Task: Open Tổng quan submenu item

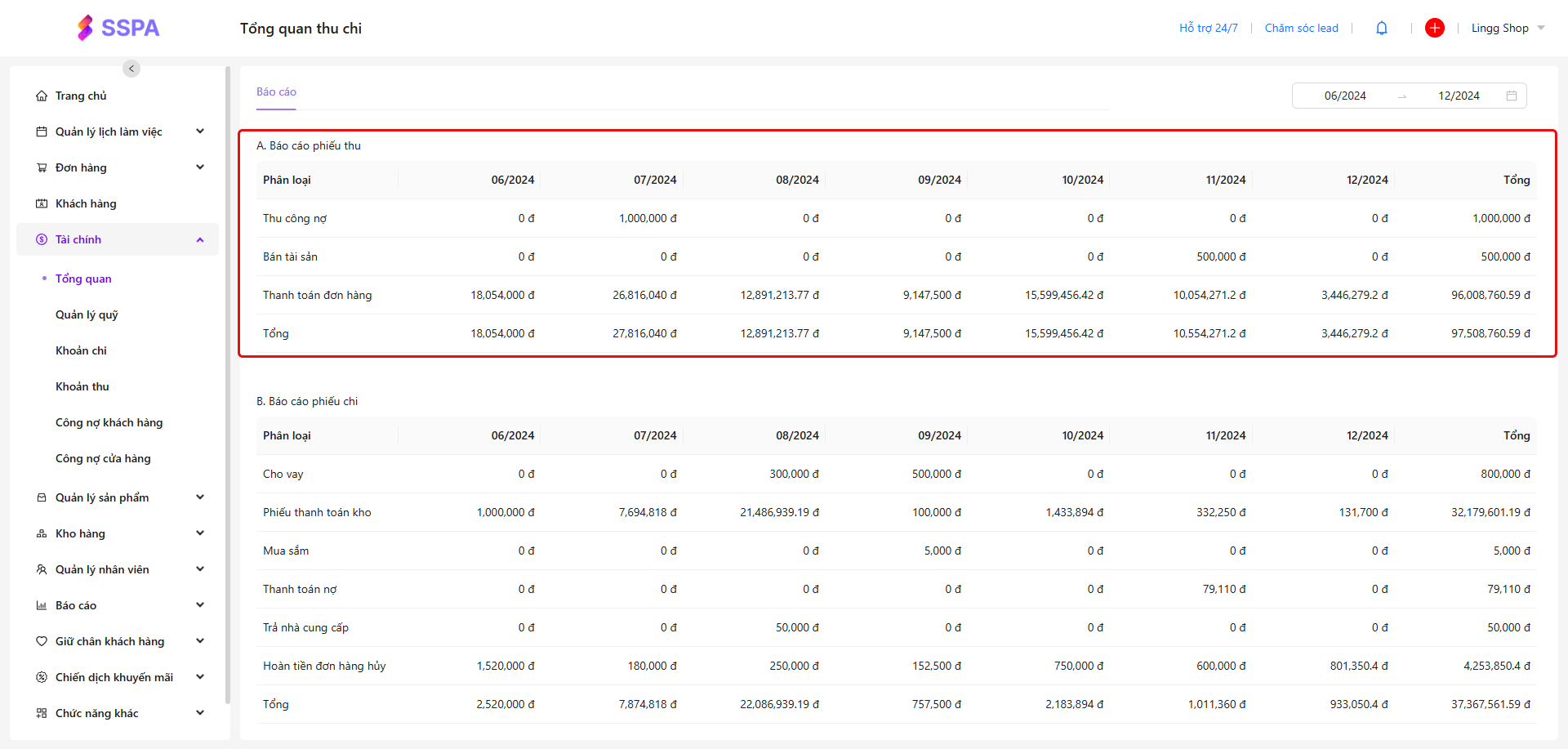Action: pos(83,279)
